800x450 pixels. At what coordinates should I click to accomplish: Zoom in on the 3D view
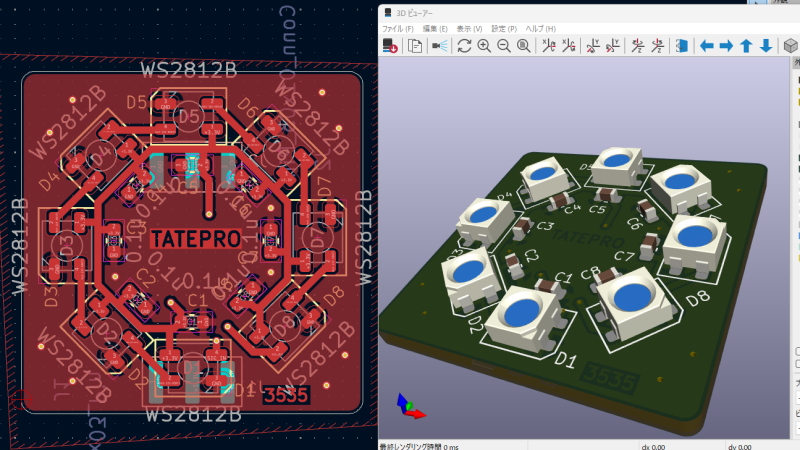(484, 46)
